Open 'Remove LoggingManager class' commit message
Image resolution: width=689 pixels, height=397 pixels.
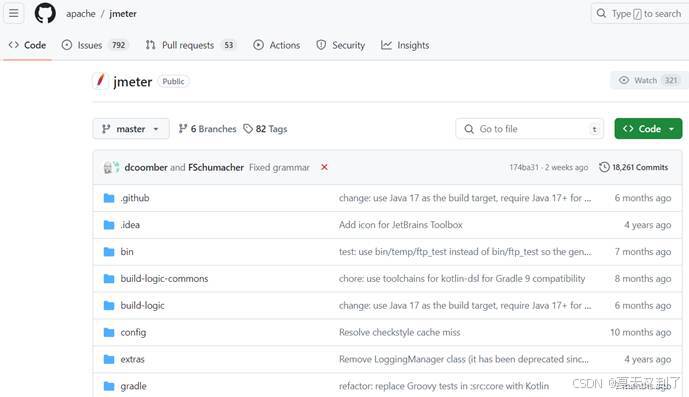(x=464, y=359)
